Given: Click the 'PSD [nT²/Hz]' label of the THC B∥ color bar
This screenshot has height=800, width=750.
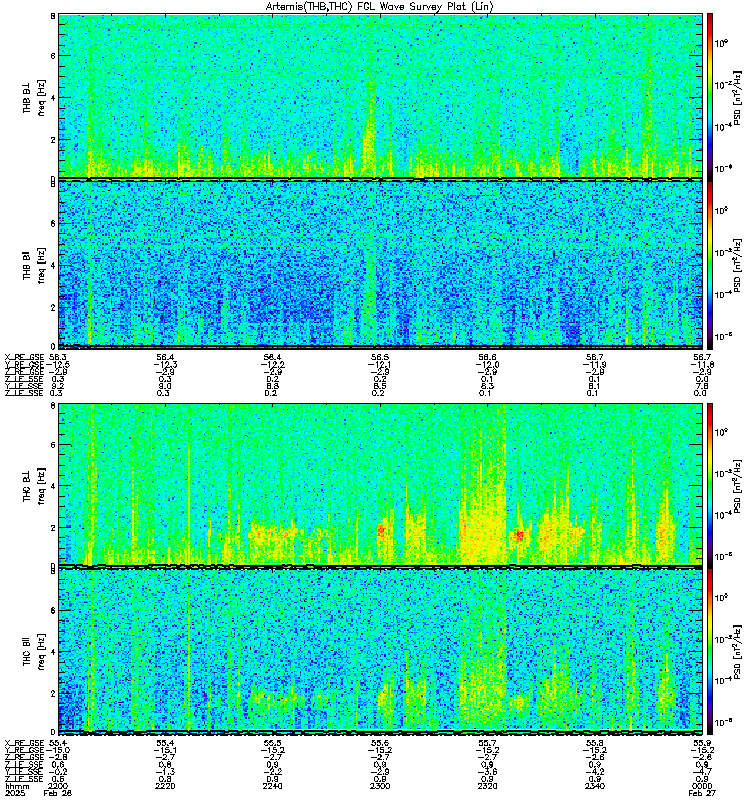Looking at the screenshot, I should point(737,651).
